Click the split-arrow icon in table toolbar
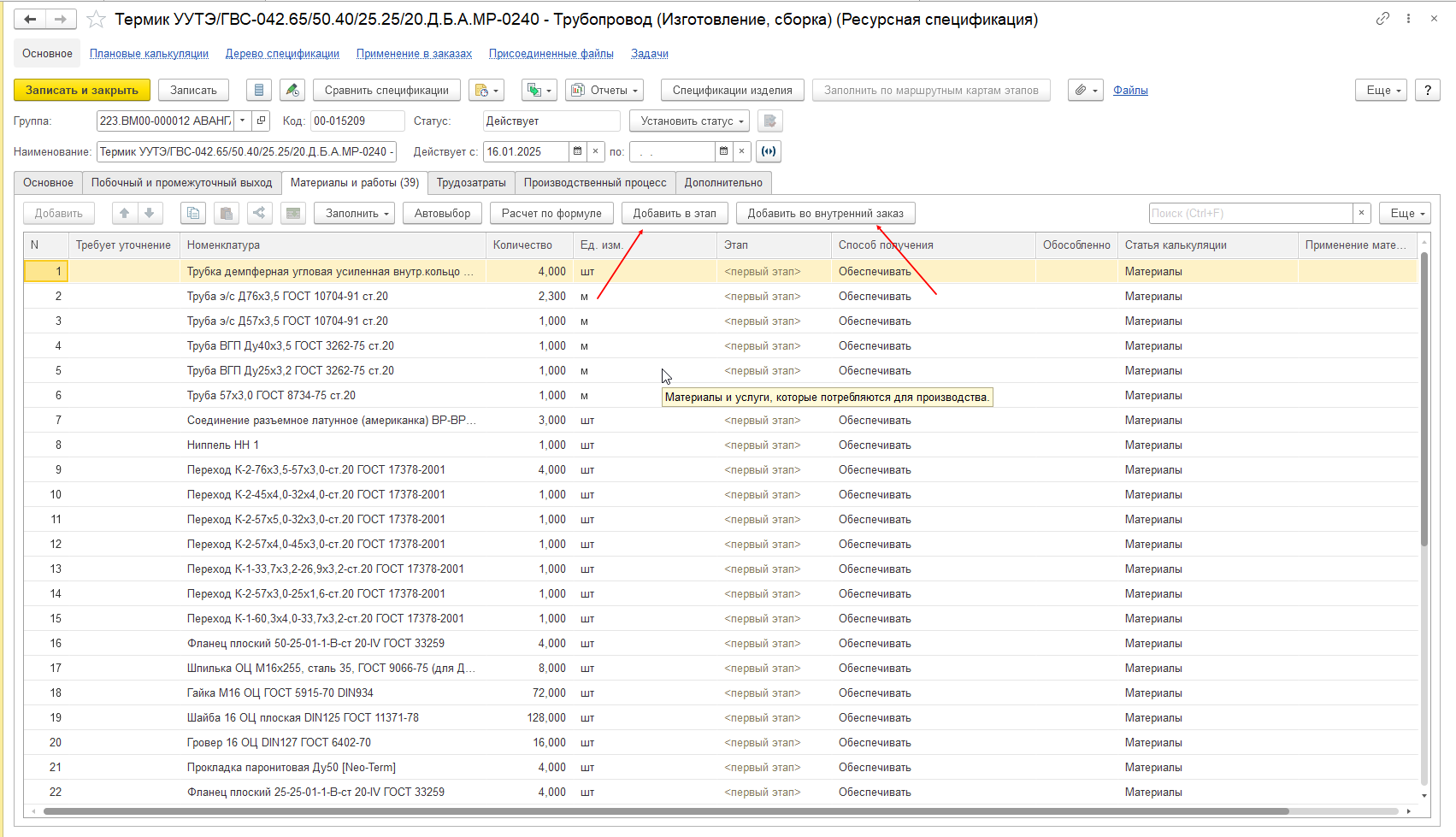The height and width of the screenshot is (837, 1456). point(260,213)
